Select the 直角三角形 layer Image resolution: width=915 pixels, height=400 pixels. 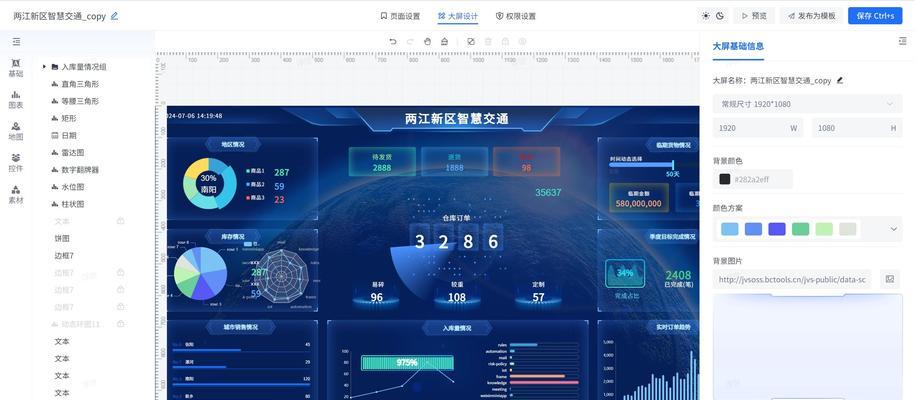(80, 84)
